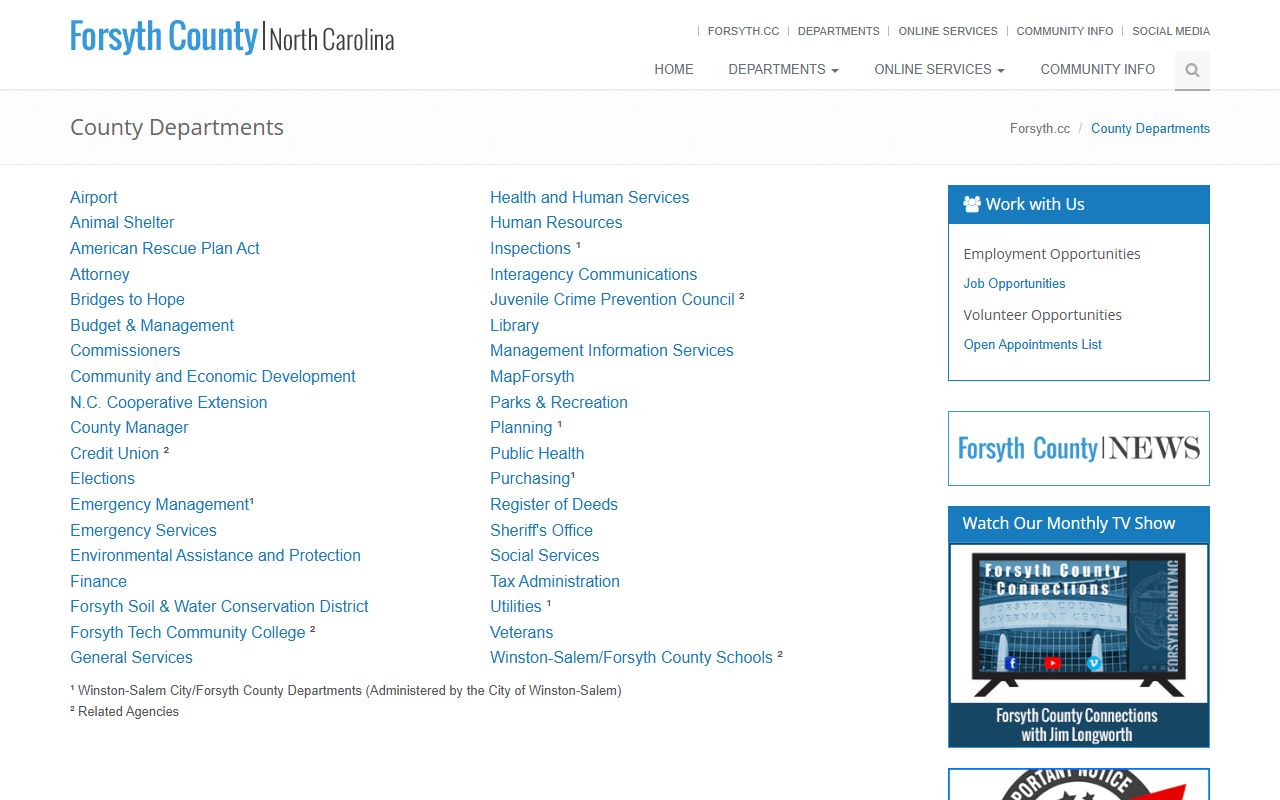Visit N.C. Cooperative Extension
This screenshot has height=800, width=1280.
tap(169, 402)
